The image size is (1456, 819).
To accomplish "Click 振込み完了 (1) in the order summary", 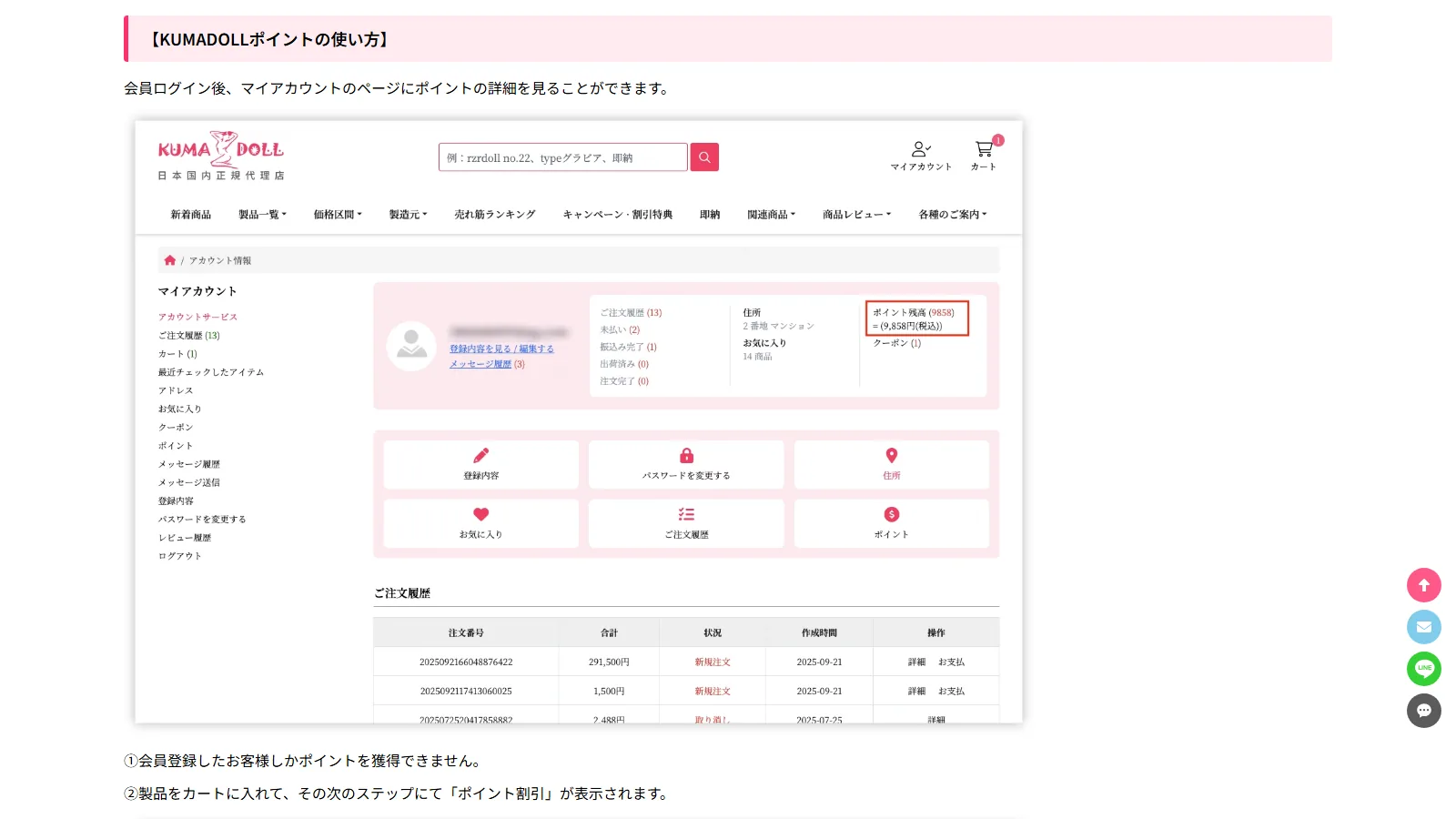I will pos(628,347).
